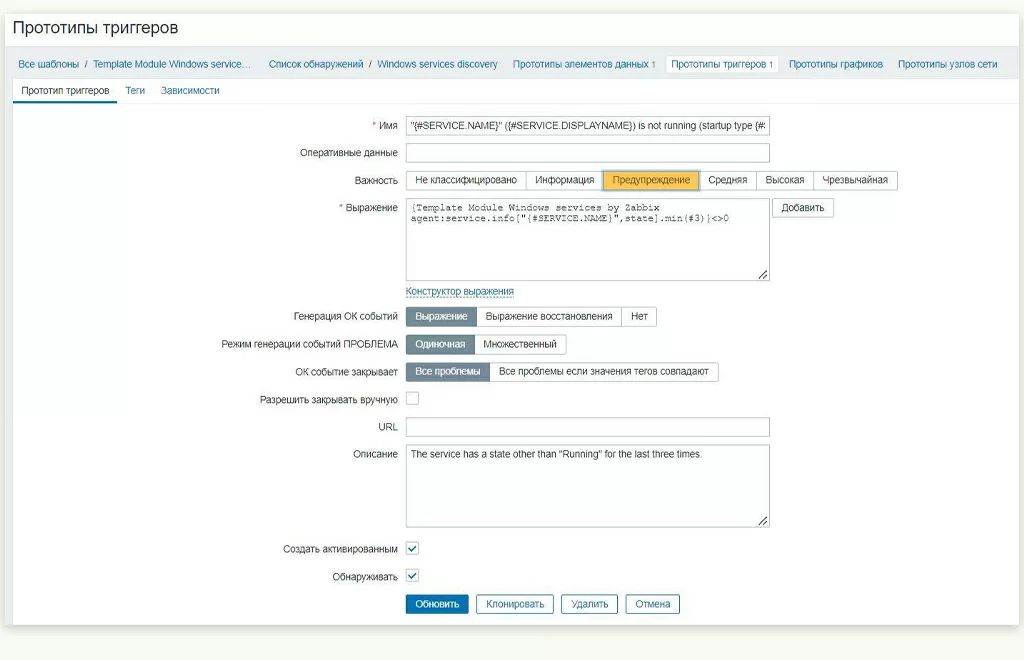Select 'Все проблемы если значения тегов совпадают'
Viewport: 1024px width, 660px height.
[x=603, y=372]
